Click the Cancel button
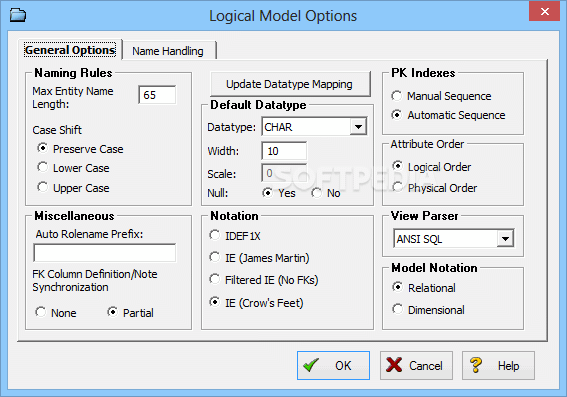 tap(416, 366)
